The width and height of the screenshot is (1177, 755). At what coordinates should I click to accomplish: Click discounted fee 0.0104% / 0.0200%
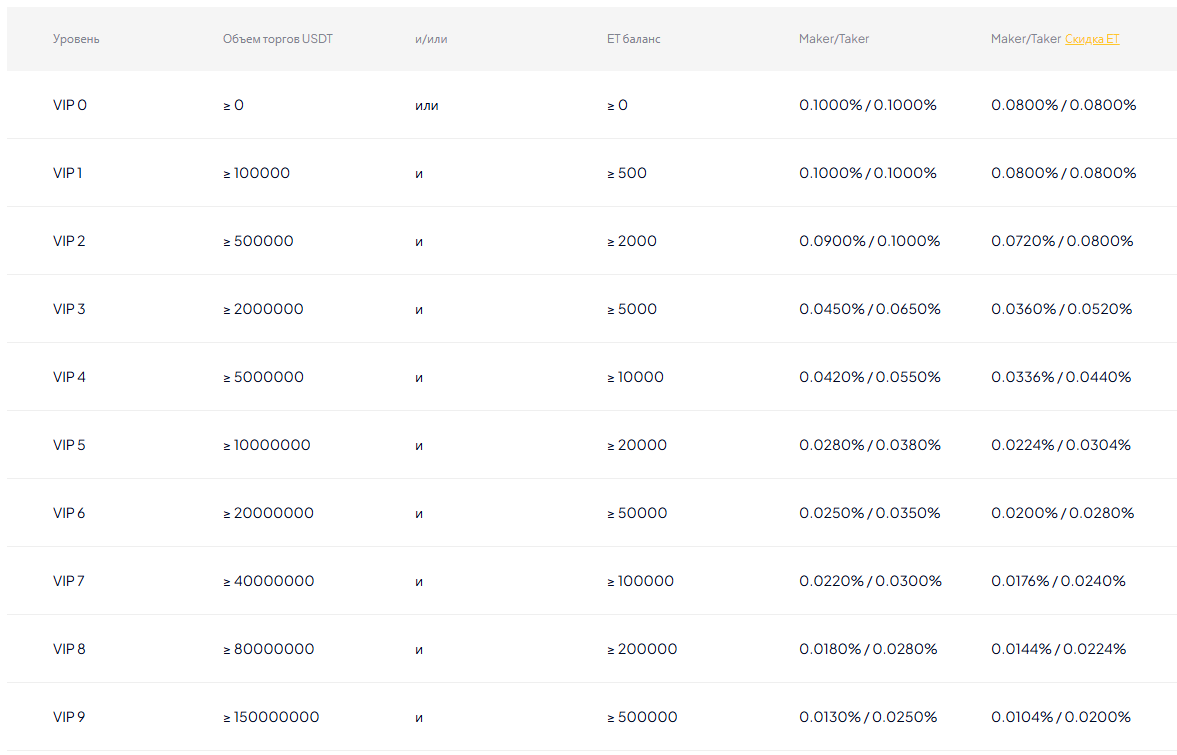coord(1061,717)
